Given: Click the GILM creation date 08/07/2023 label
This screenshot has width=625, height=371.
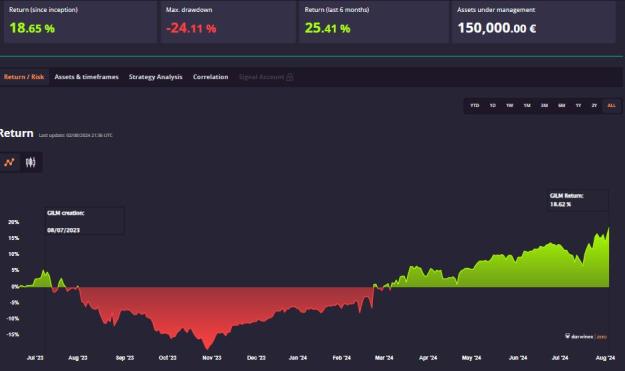Looking at the screenshot, I should (63, 230).
